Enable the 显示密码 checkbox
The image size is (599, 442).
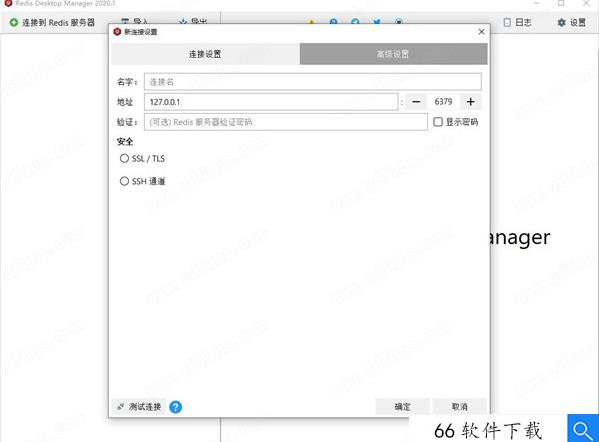(x=438, y=122)
